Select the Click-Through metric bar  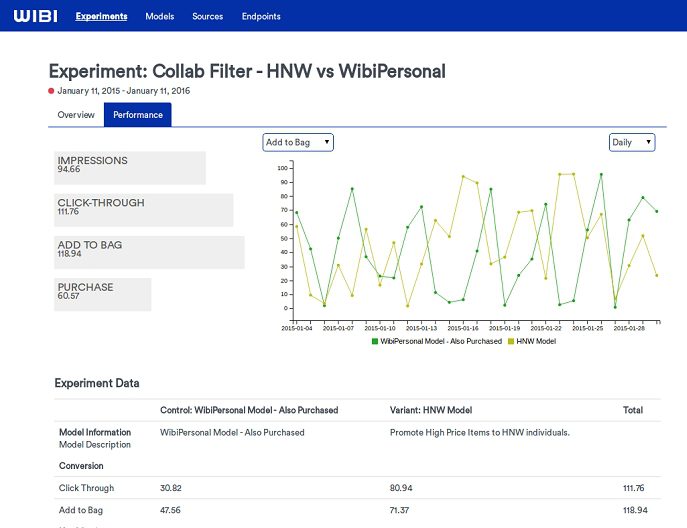coord(143,210)
